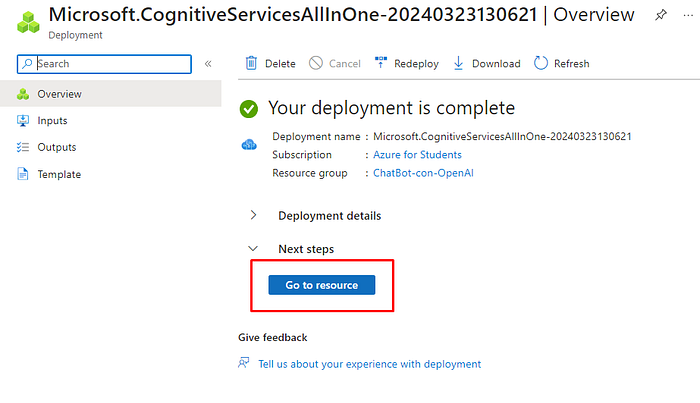Click the 'Subscription' field label
The image size is (700, 403).
(x=302, y=154)
